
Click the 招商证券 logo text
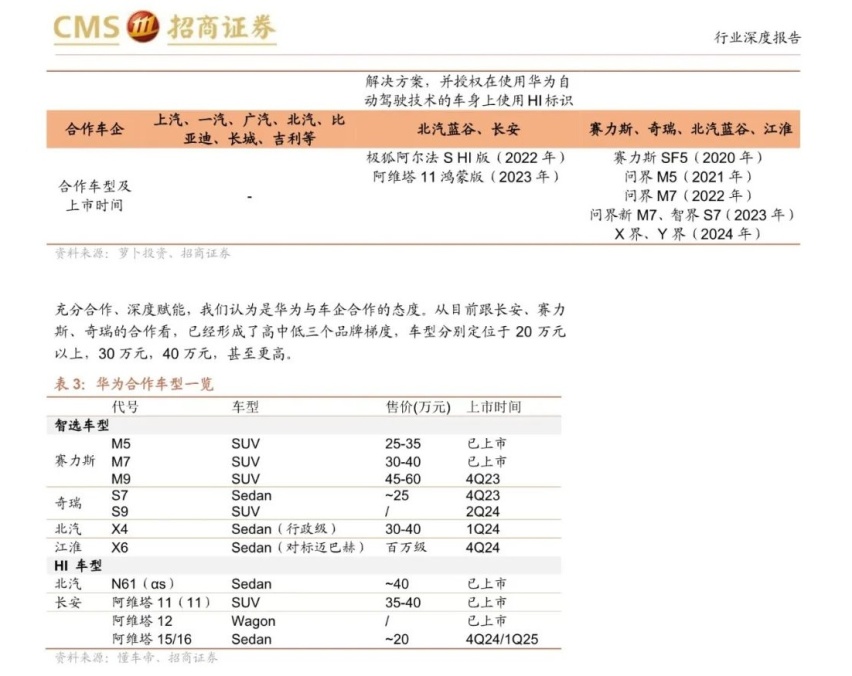coord(222,28)
